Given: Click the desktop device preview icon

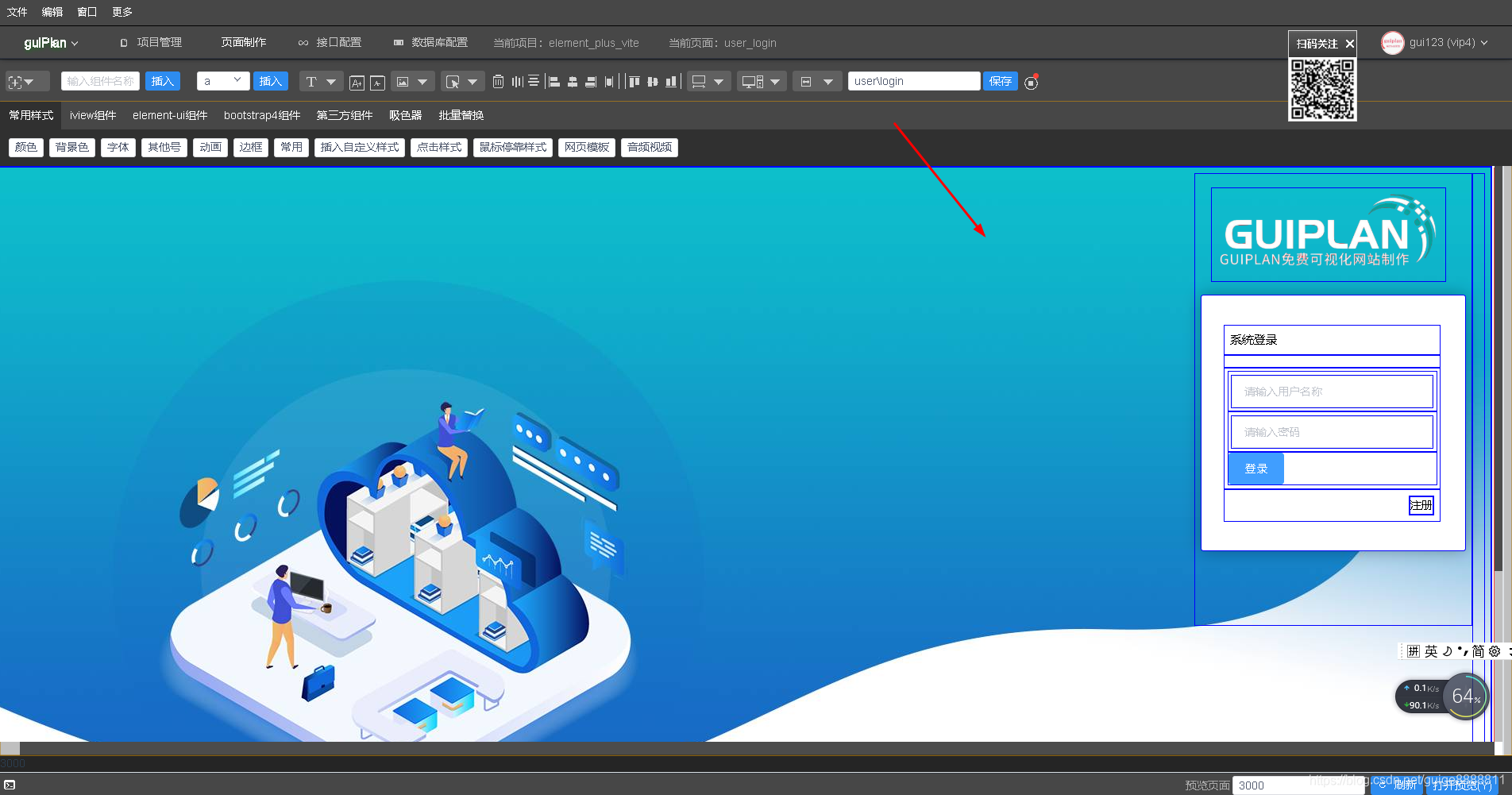Looking at the screenshot, I should (x=752, y=81).
